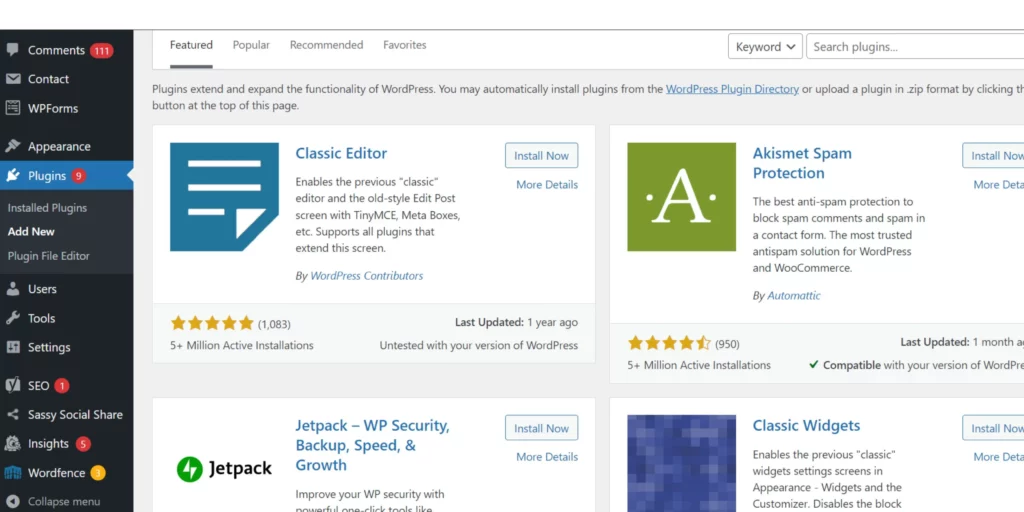Open the WordPress Plugin Directory link

point(732,89)
